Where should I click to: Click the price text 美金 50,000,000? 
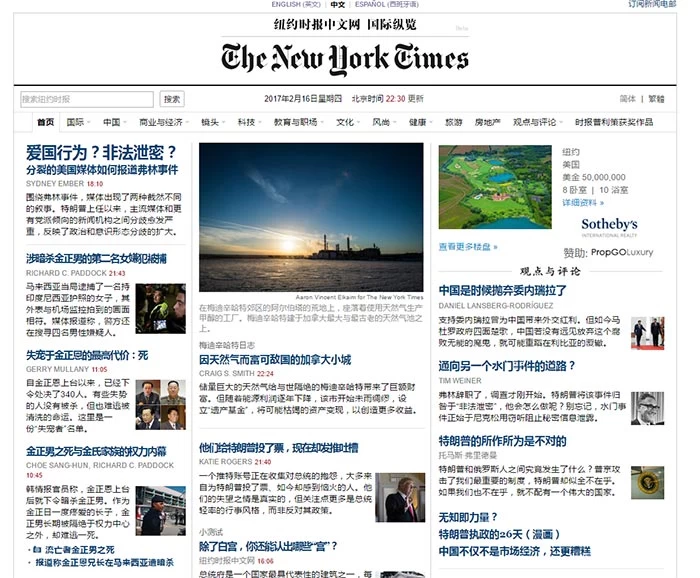click(x=594, y=177)
